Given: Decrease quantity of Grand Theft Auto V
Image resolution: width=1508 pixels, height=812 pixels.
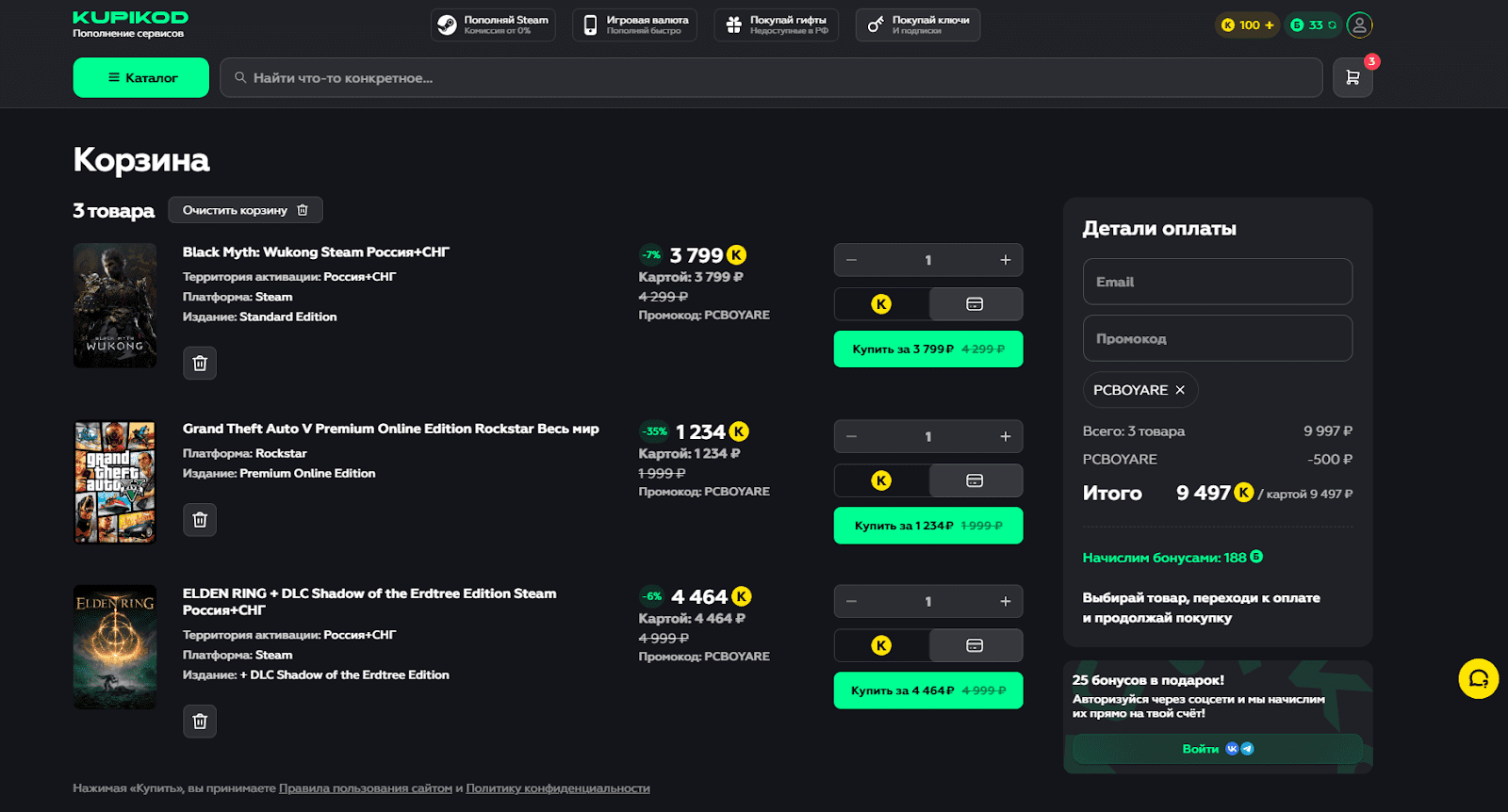Looking at the screenshot, I should click(x=852, y=436).
